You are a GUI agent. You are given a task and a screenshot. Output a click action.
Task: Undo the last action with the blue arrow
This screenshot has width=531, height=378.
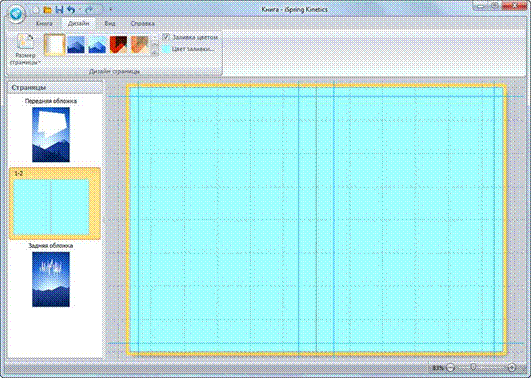[70, 10]
